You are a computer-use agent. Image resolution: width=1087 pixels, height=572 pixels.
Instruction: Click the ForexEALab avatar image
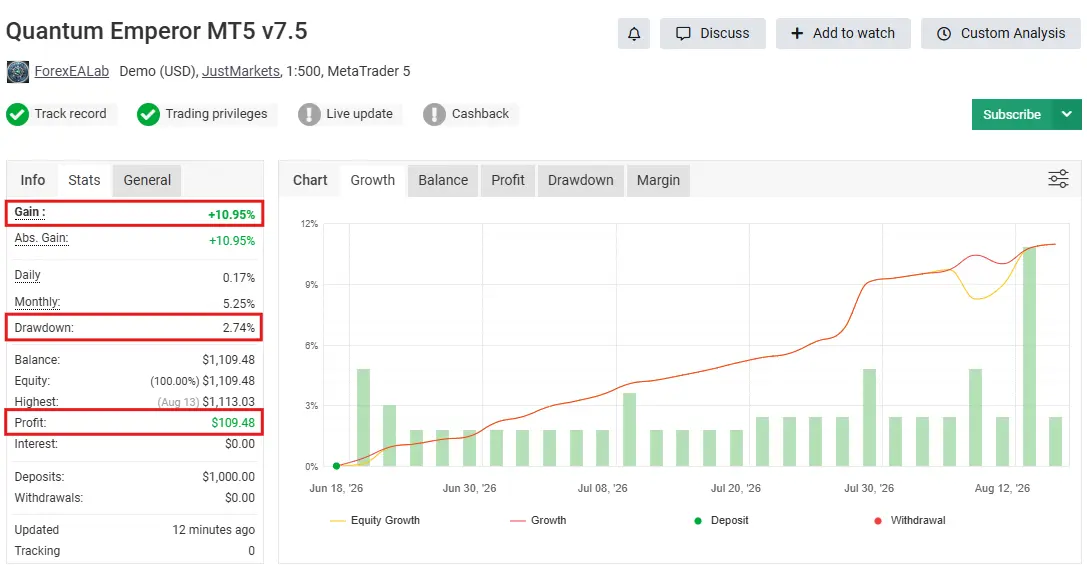(18, 71)
